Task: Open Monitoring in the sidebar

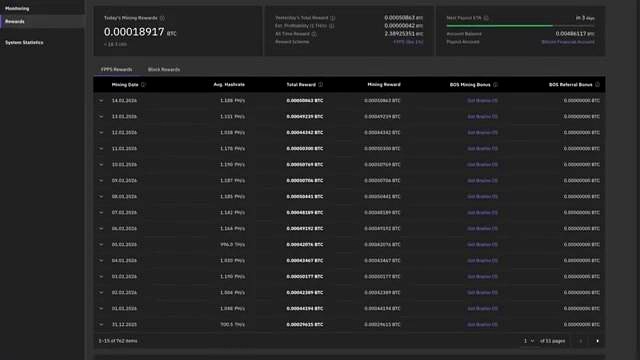Action: [x=17, y=9]
